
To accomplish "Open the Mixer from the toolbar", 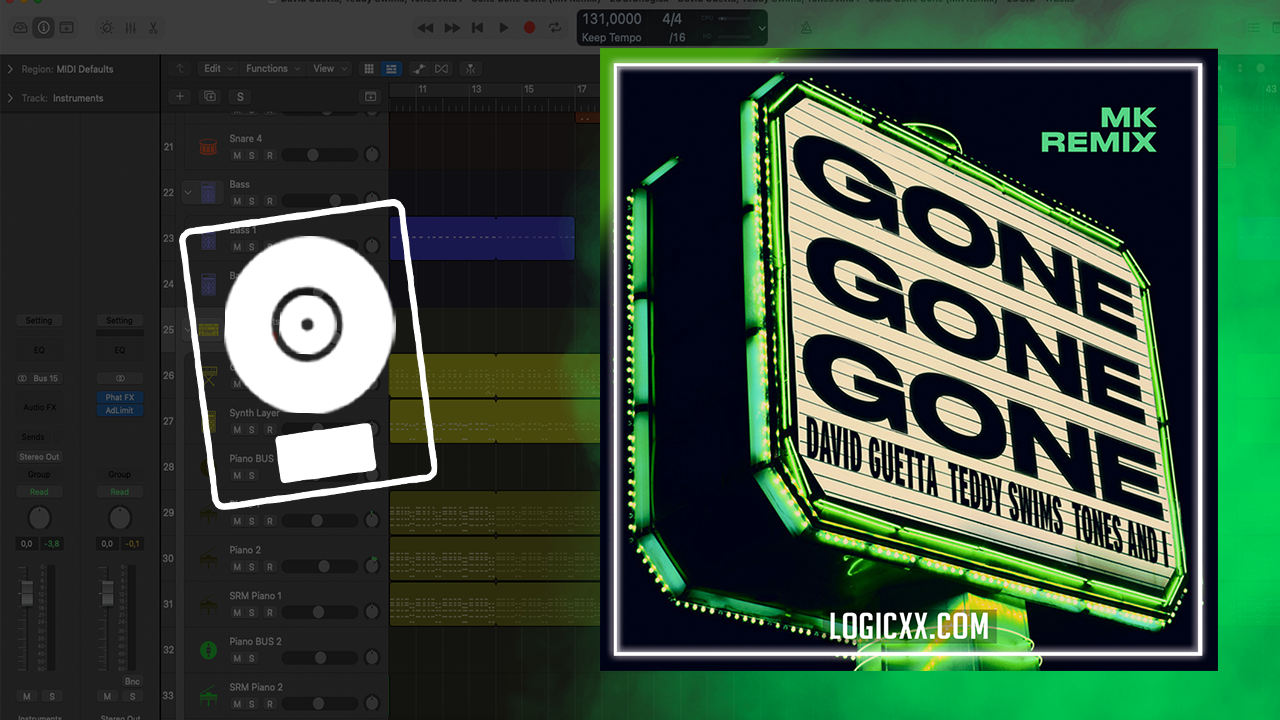I will click(130, 28).
